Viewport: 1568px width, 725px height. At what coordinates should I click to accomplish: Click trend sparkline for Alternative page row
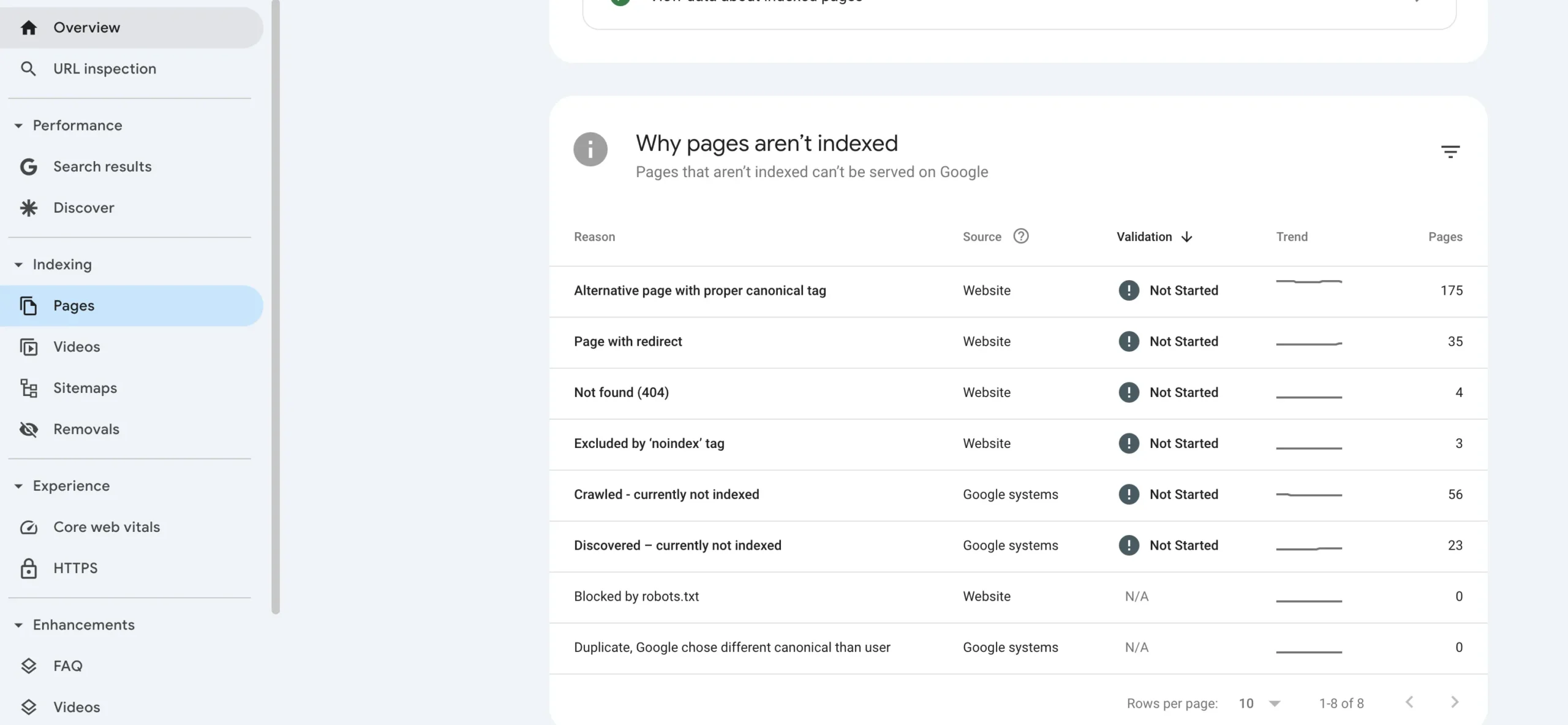click(x=1309, y=281)
